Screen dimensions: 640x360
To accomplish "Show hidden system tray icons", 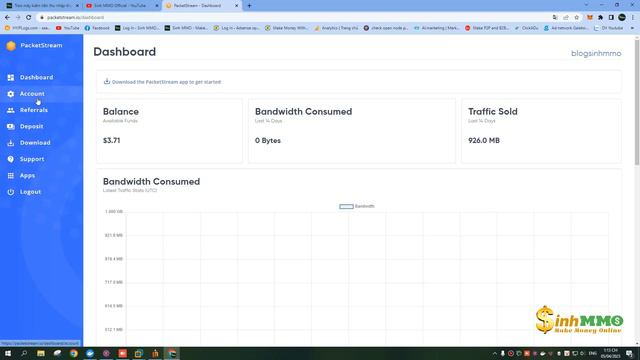I will coord(495,353).
